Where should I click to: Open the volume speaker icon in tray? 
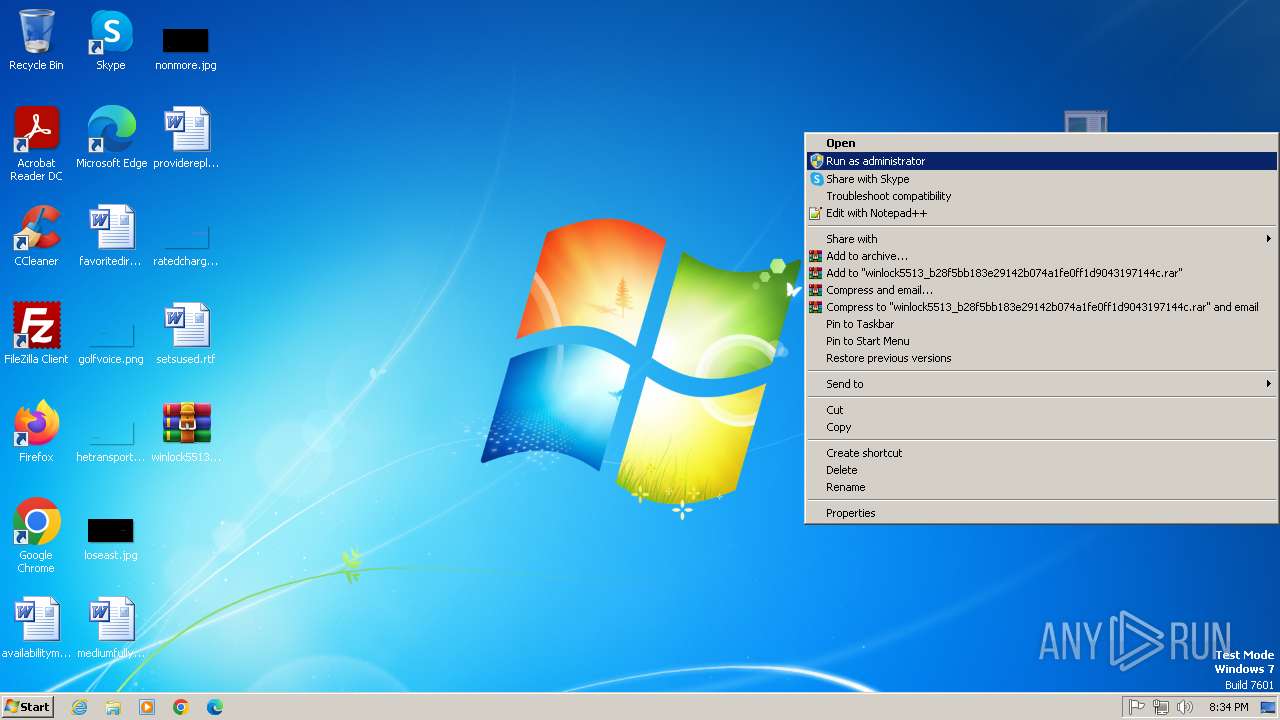coord(1185,707)
